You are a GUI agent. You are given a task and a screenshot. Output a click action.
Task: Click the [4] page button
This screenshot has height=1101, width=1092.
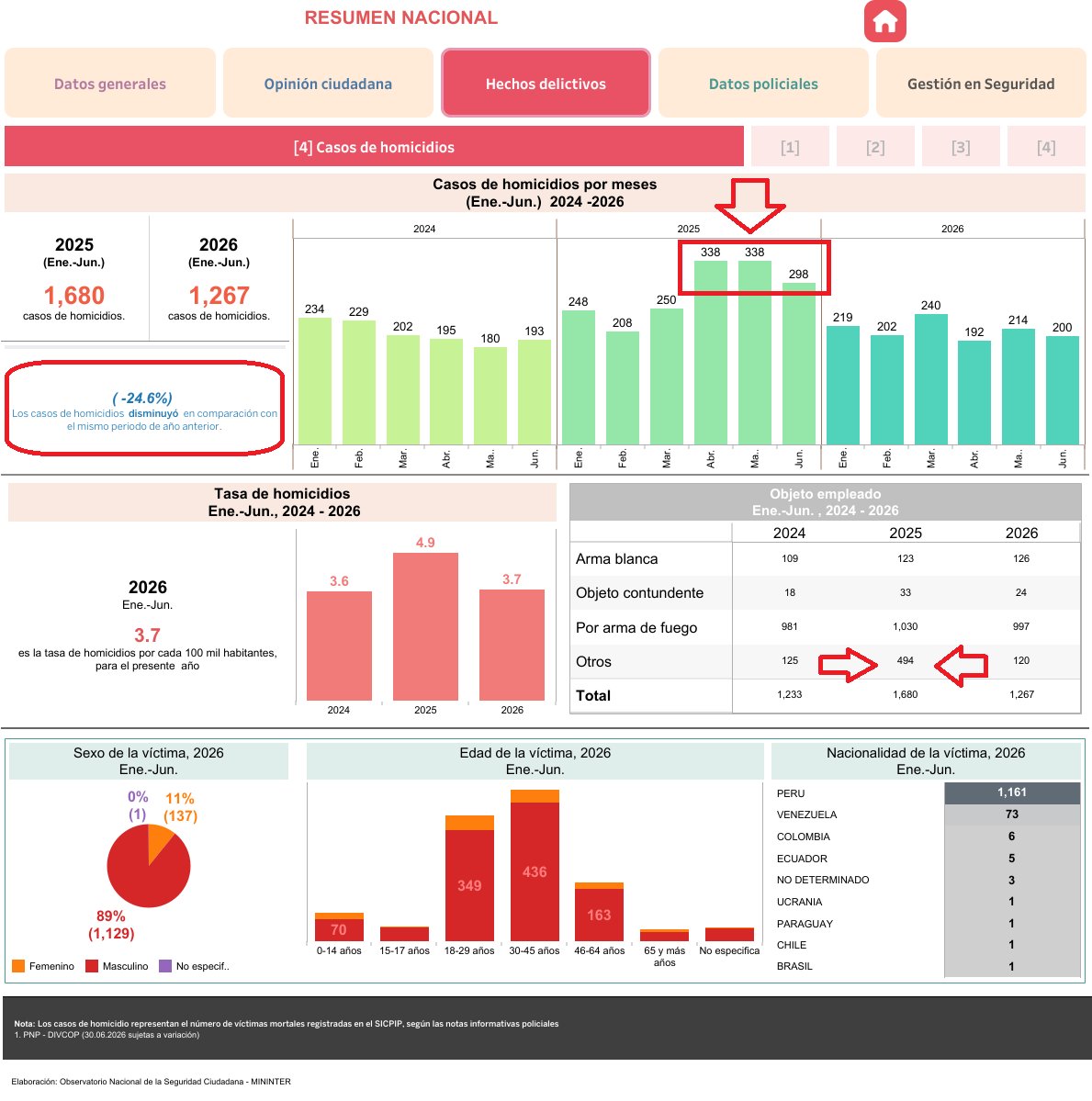(1046, 147)
